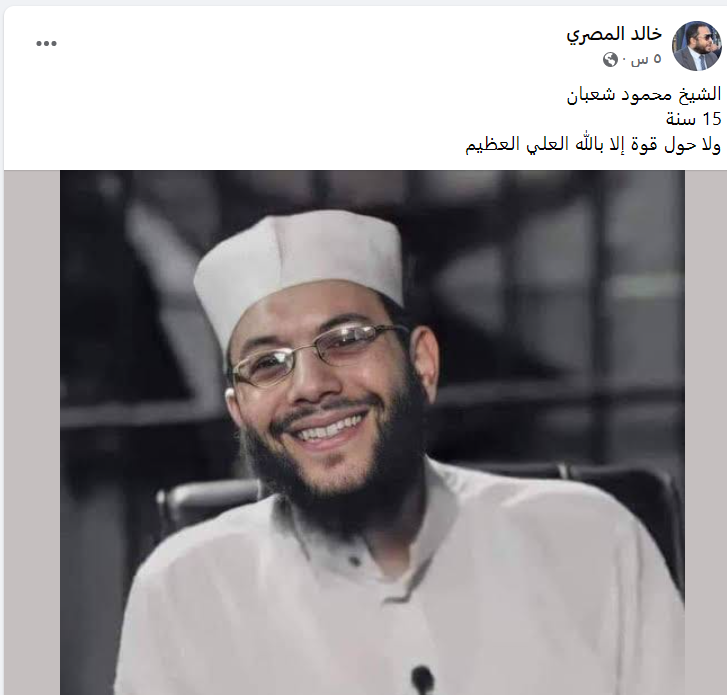Click the post text الشيخ محمود شعبان
This screenshot has height=695, width=727.
click(x=644, y=94)
